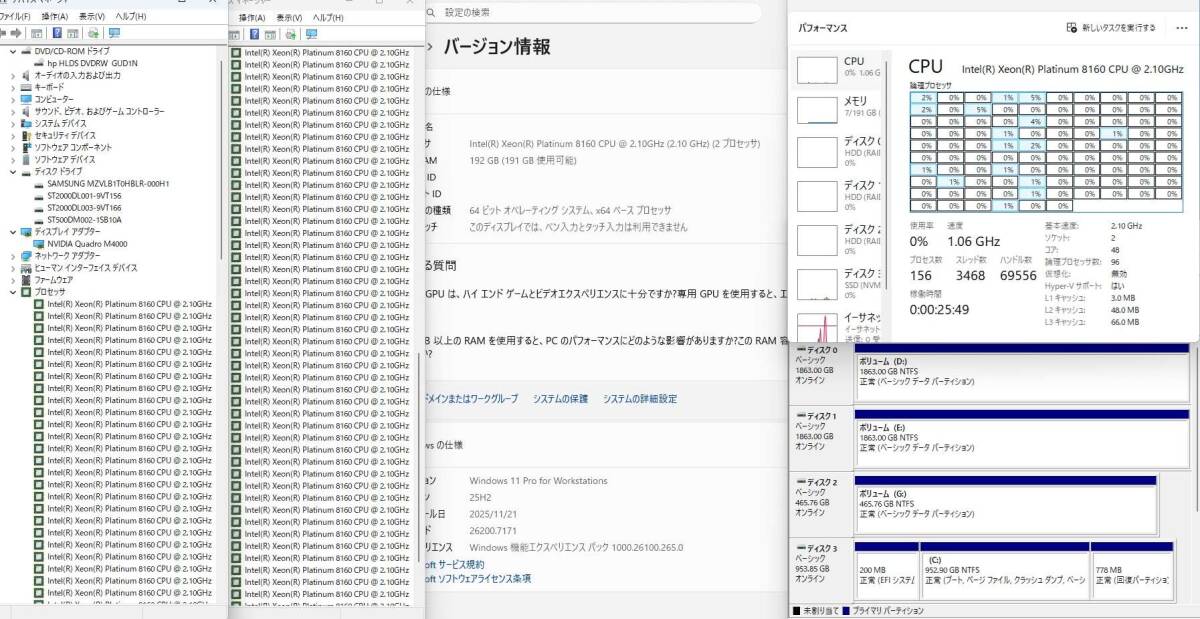This screenshot has height=619, width=1200.
Task: Click the monitor icon in second Device Manager toolbar
Action: click(311, 34)
